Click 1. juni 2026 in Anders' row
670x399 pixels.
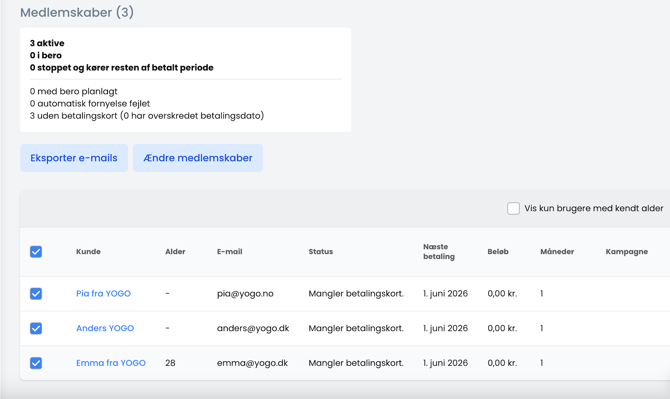click(445, 328)
